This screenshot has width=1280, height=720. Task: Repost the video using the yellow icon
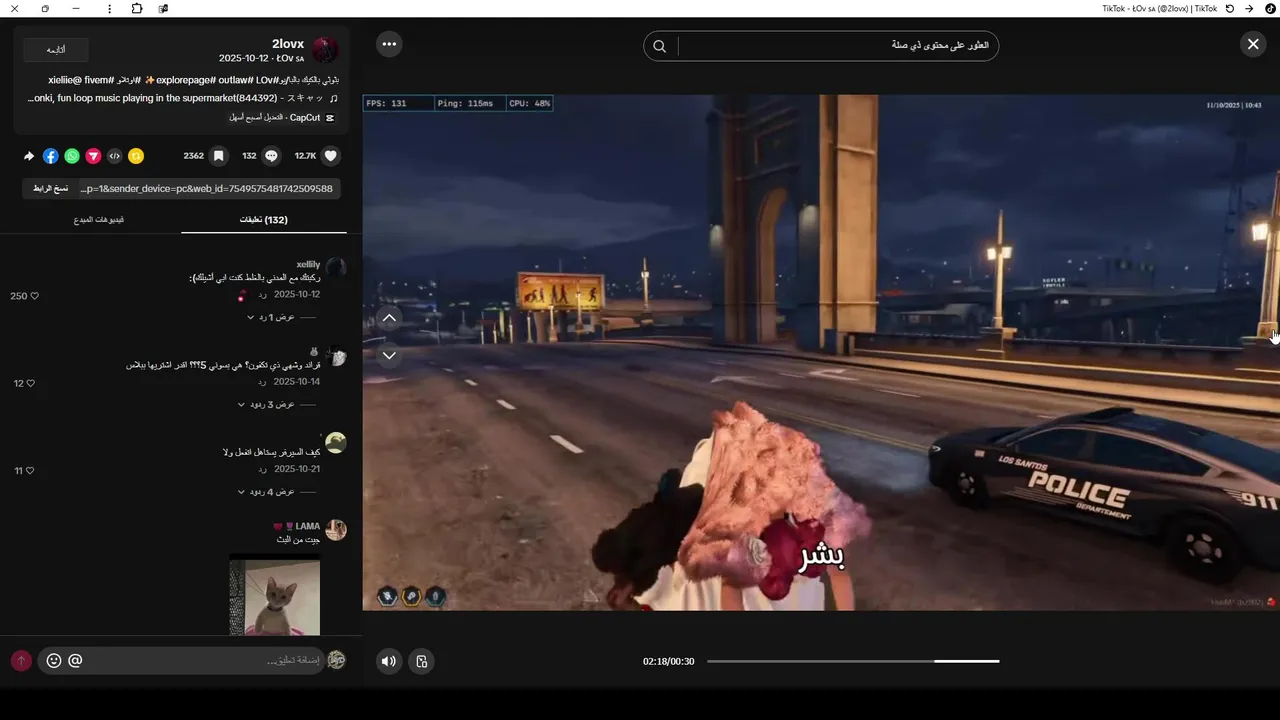coord(136,156)
